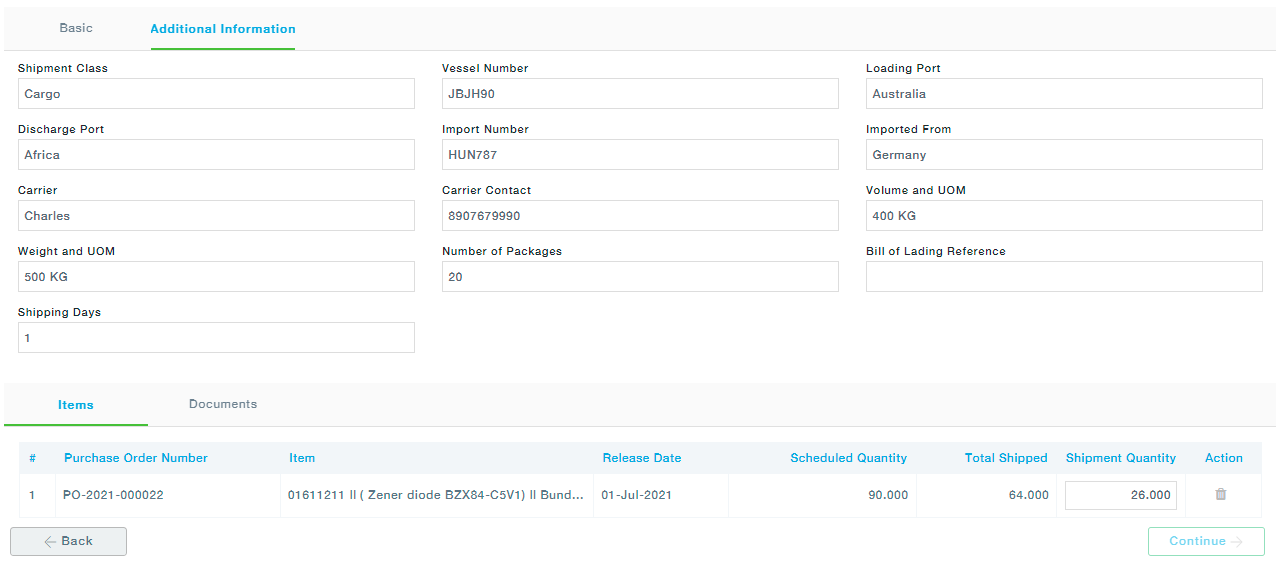Click the Loading Port field
The width and height of the screenshot is (1276, 563).
point(1064,94)
